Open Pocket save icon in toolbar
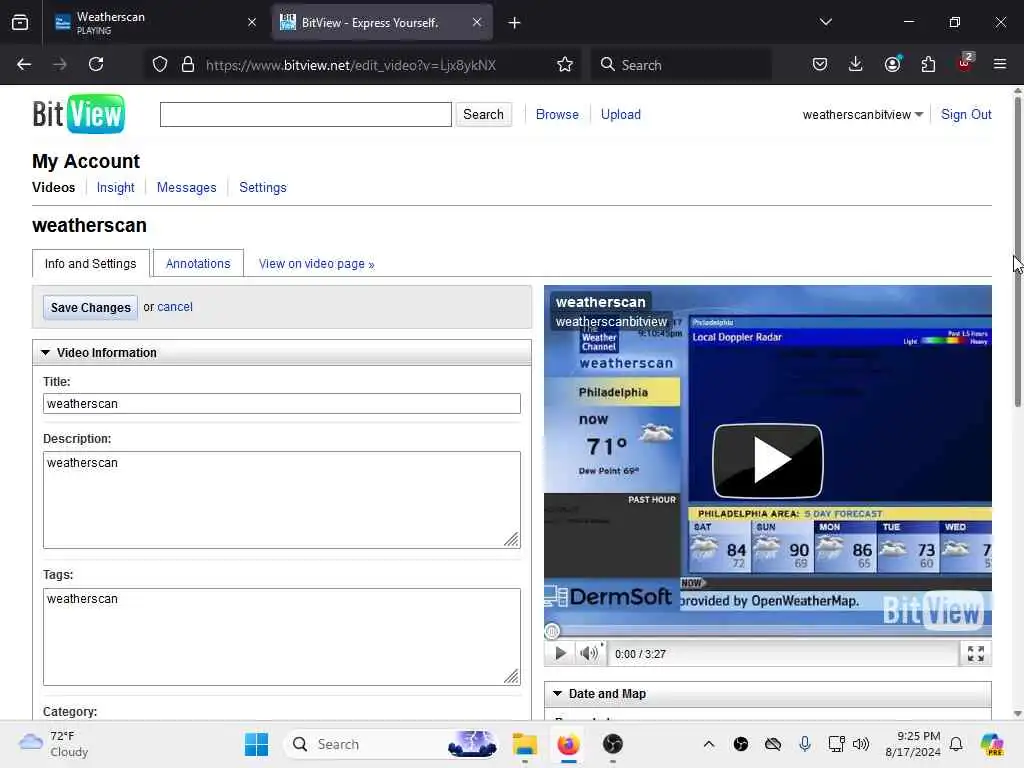 click(820, 64)
